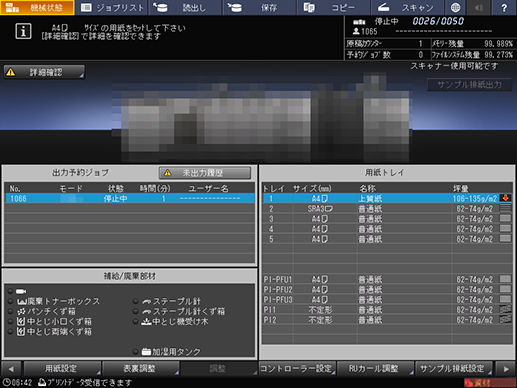Image resolution: width=517 pixels, height=388 pixels.
Task: Click the humidifier tank icon
Action: [146, 352]
